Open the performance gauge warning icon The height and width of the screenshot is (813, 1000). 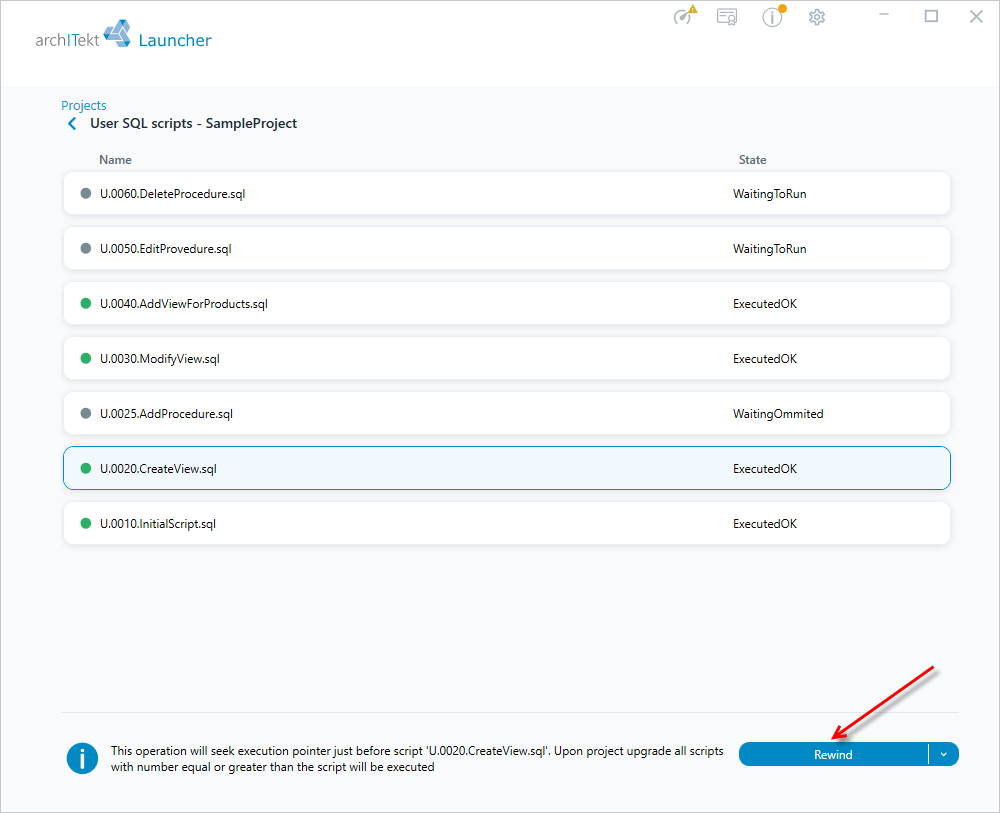(685, 15)
